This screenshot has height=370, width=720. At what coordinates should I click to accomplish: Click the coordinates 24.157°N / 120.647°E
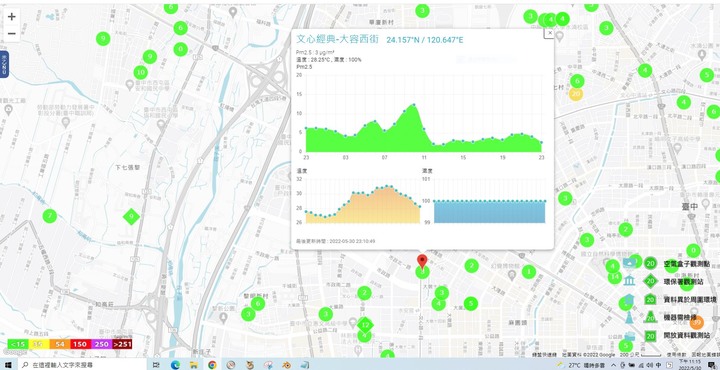425,40
